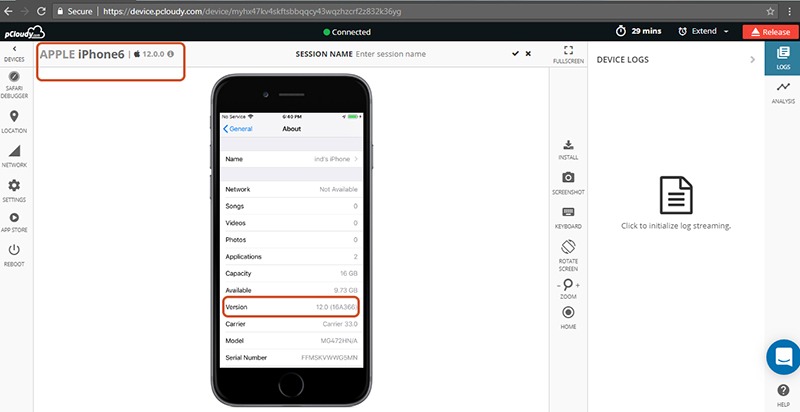Click the browser address bar URL

(252, 11)
